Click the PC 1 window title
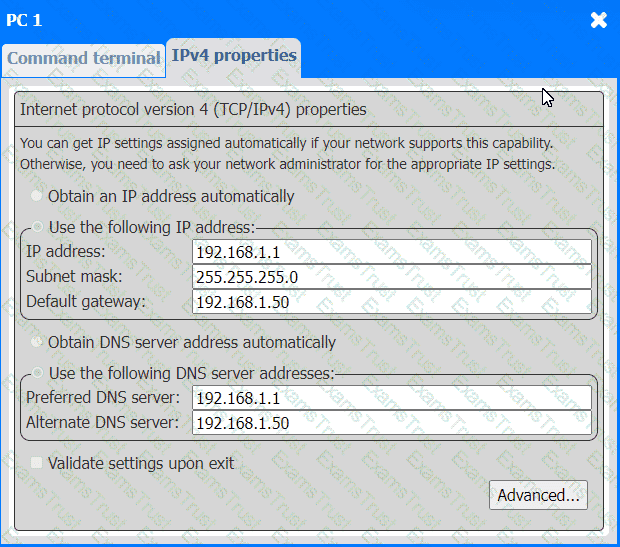The width and height of the screenshot is (620, 547). (25, 20)
